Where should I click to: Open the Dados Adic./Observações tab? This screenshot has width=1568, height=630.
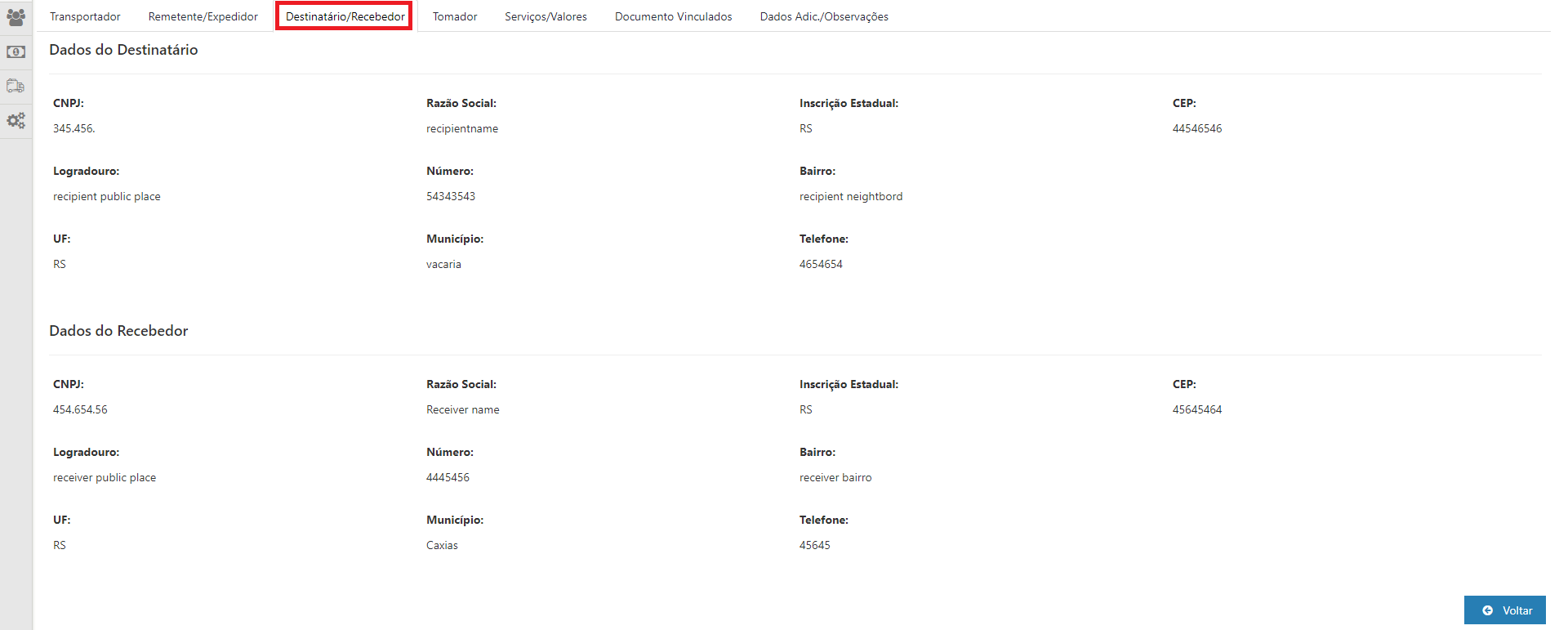824,16
